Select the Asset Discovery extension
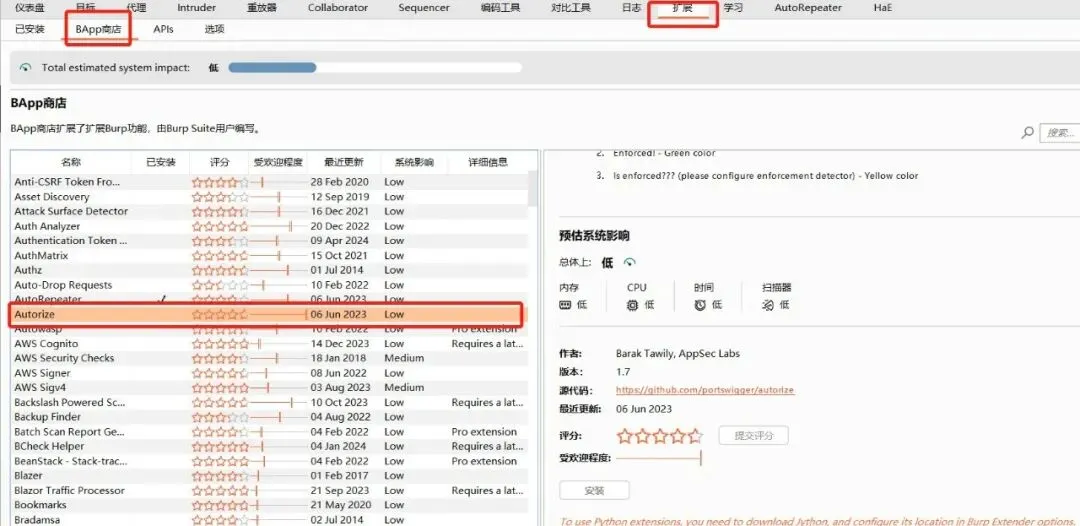The width and height of the screenshot is (1080, 526). point(268,197)
